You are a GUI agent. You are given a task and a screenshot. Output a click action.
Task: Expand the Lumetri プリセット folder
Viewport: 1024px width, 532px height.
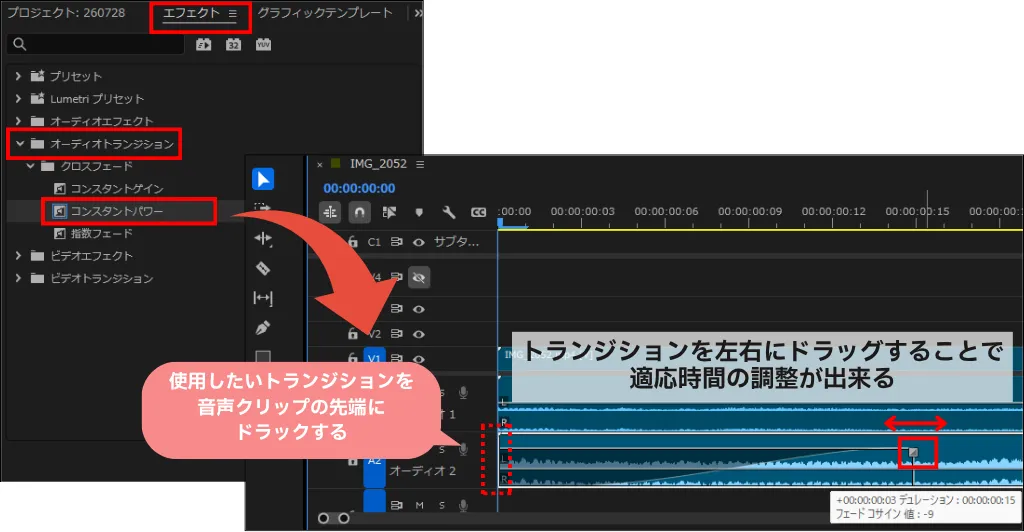tap(18, 99)
